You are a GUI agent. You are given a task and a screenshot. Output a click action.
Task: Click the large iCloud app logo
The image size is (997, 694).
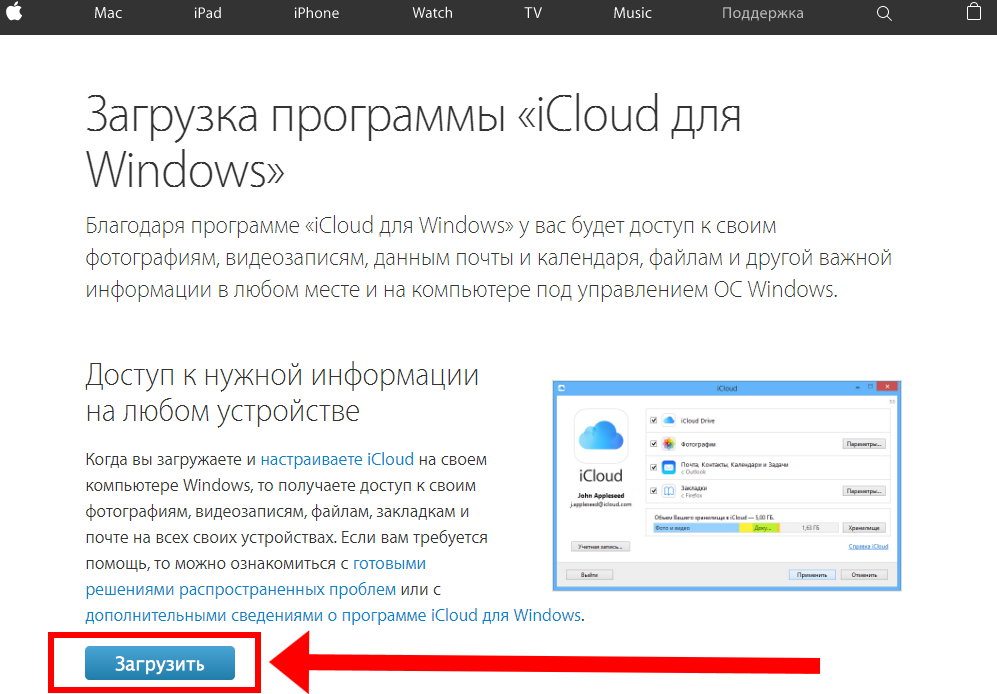click(x=600, y=436)
